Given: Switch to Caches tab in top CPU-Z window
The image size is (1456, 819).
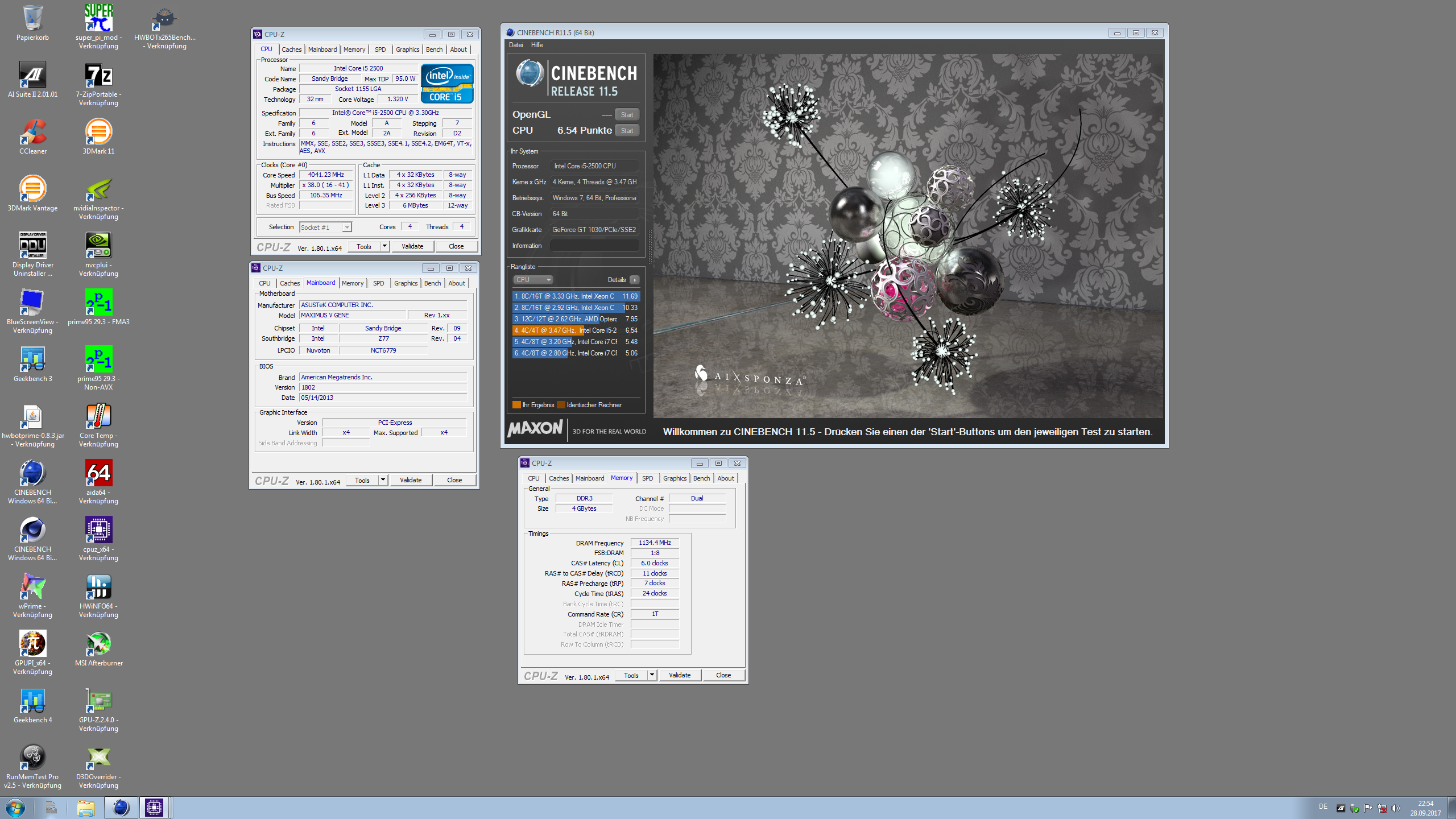Looking at the screenshot, I should [x=291, y=49].
